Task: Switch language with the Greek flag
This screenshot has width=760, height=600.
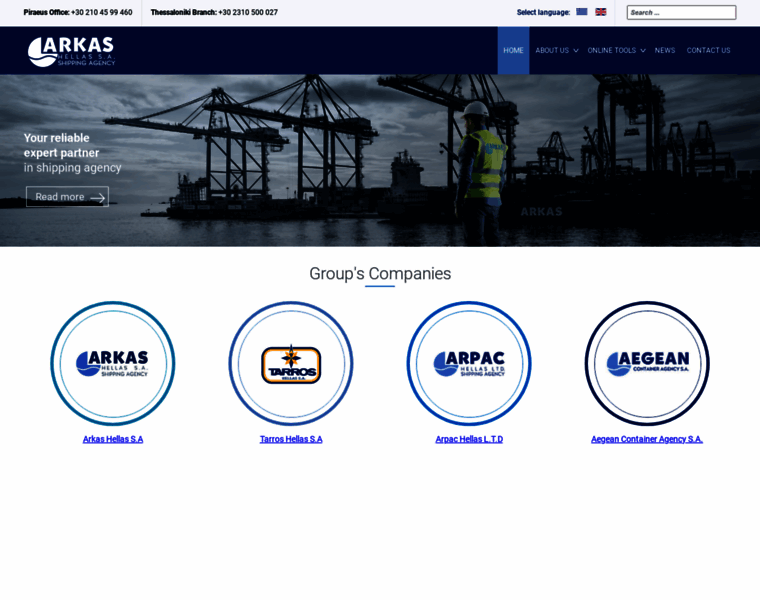Action: pos(582,12)
